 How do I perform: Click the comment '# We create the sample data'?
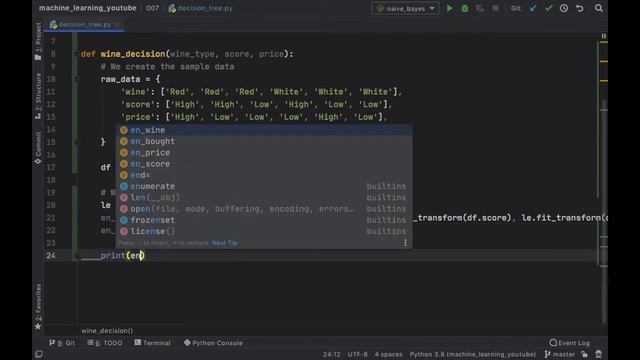(x=167, y=67)
